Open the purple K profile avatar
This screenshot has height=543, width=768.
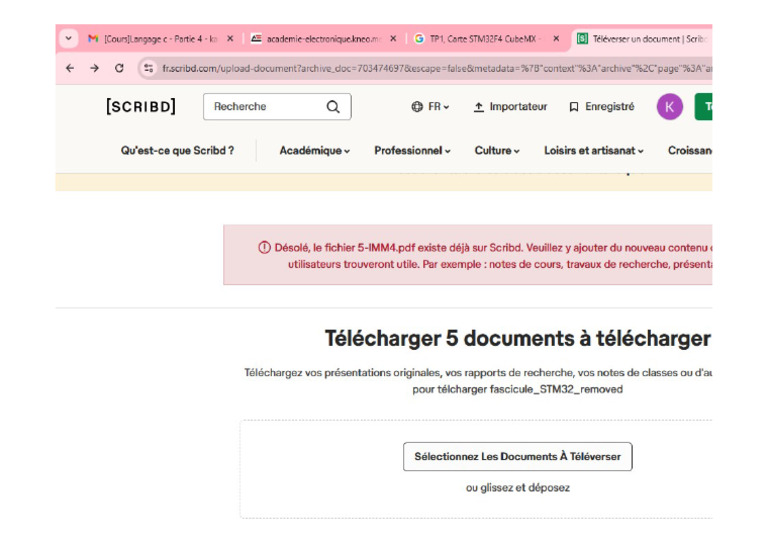pos(670,107)
